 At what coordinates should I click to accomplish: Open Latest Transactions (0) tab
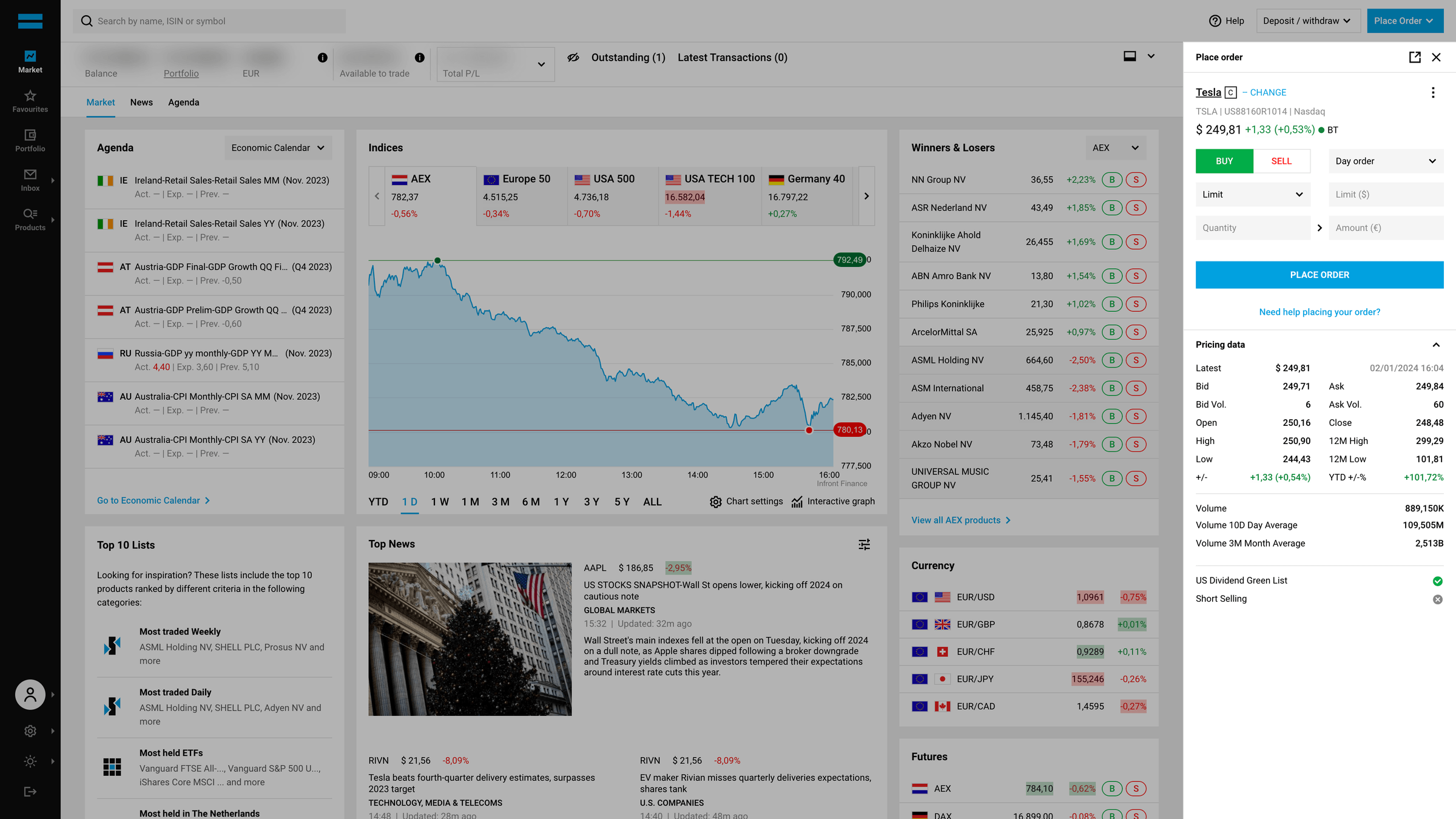coord(732,58)
